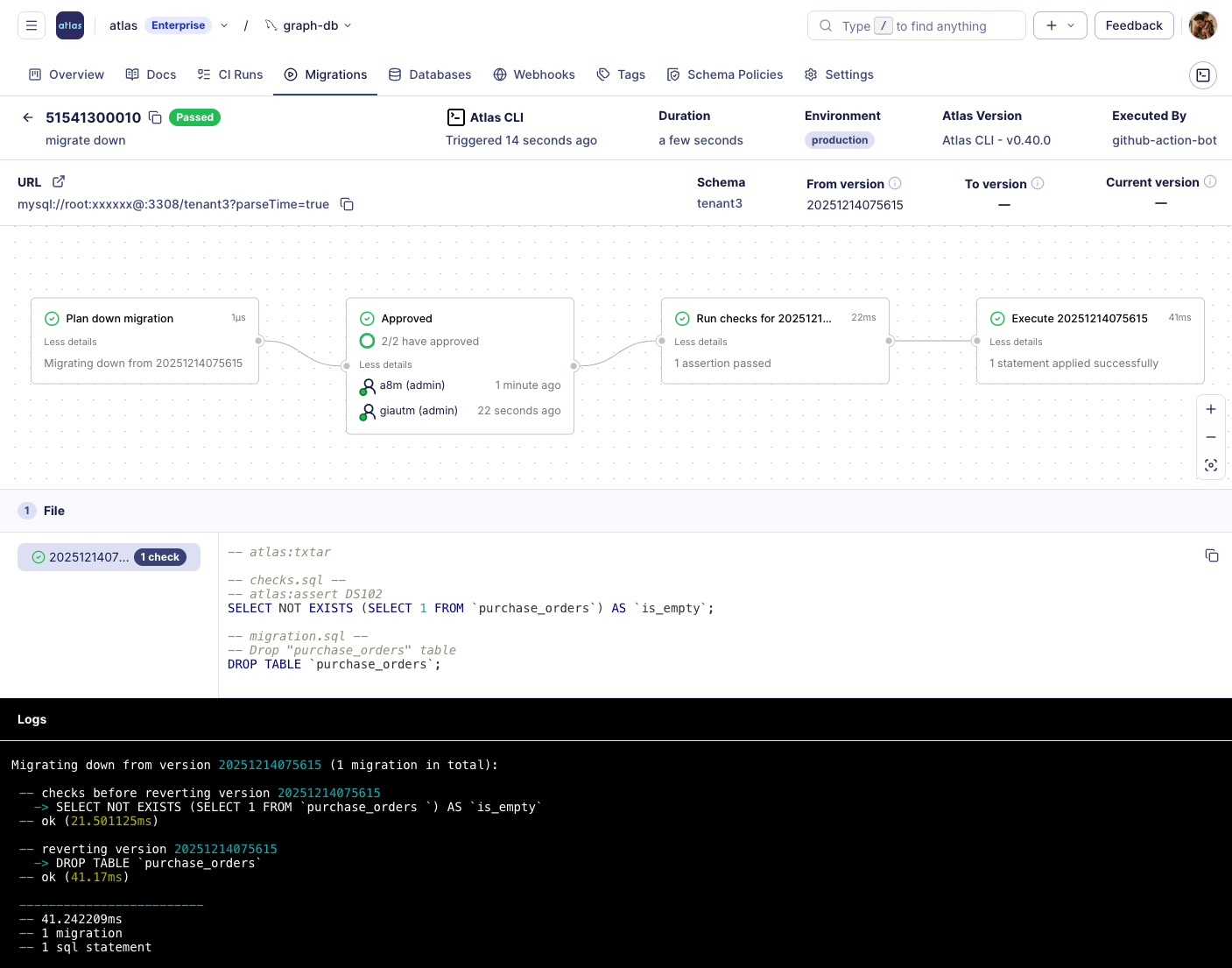Zoom in on the workflow graph
This screenshot has width=1232, height=968.
coord(1211,409)
